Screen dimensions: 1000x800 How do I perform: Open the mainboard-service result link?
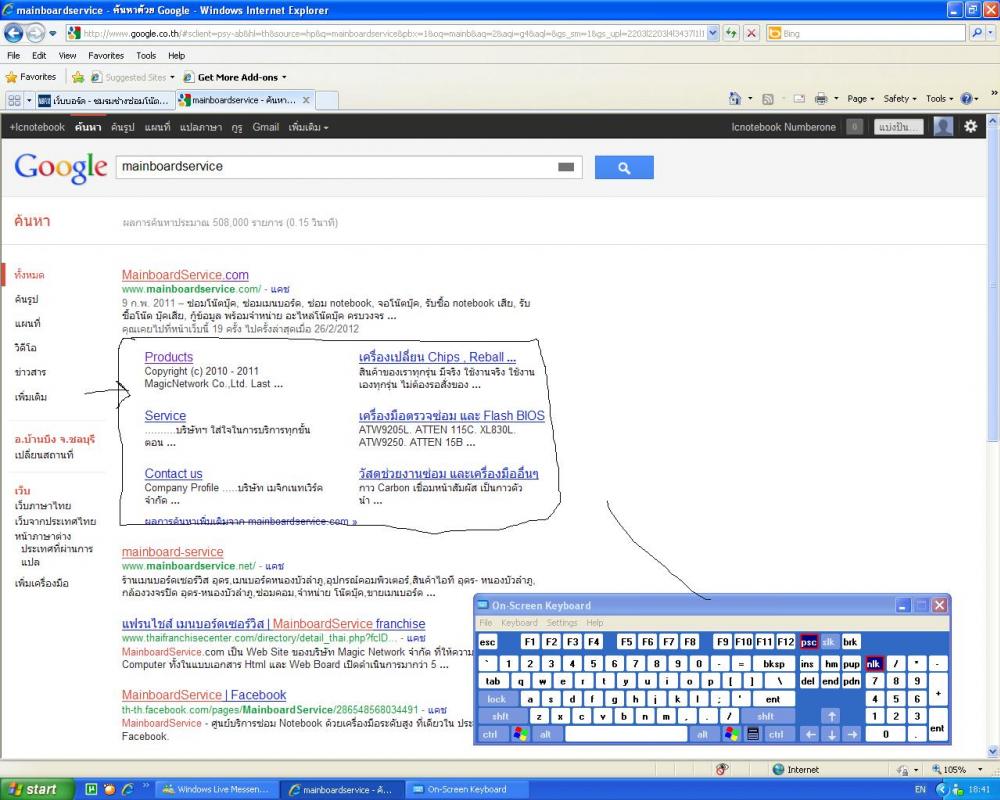click(172, 552)
